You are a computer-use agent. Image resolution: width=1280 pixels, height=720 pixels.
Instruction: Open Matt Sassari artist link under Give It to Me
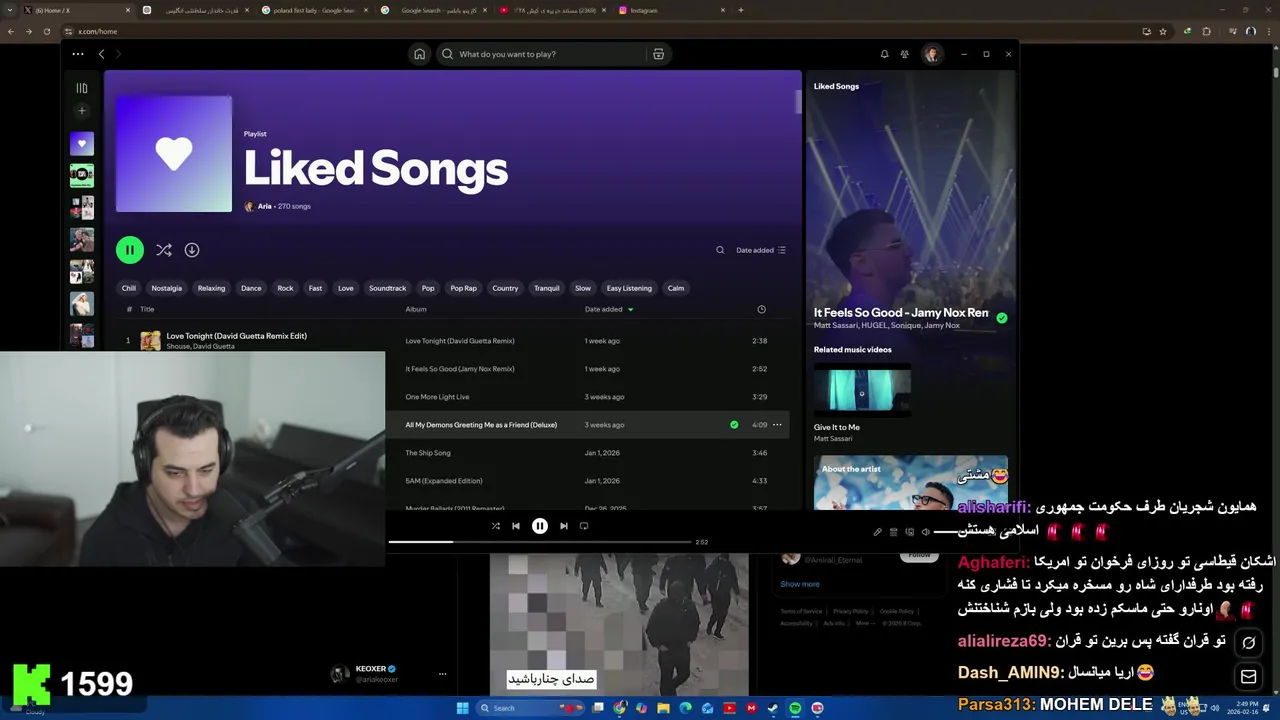coord(833,439)
